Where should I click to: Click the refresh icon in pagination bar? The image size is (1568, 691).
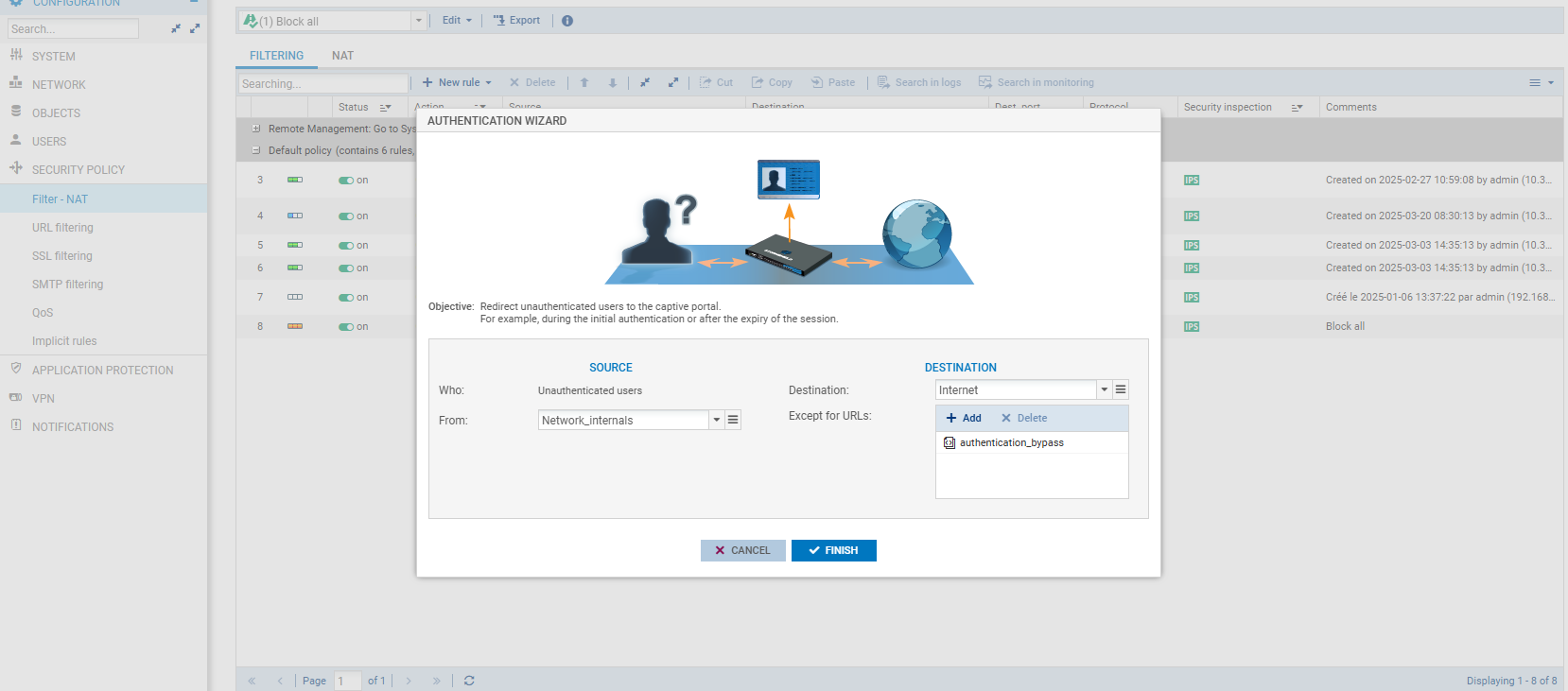click(469, 681)
